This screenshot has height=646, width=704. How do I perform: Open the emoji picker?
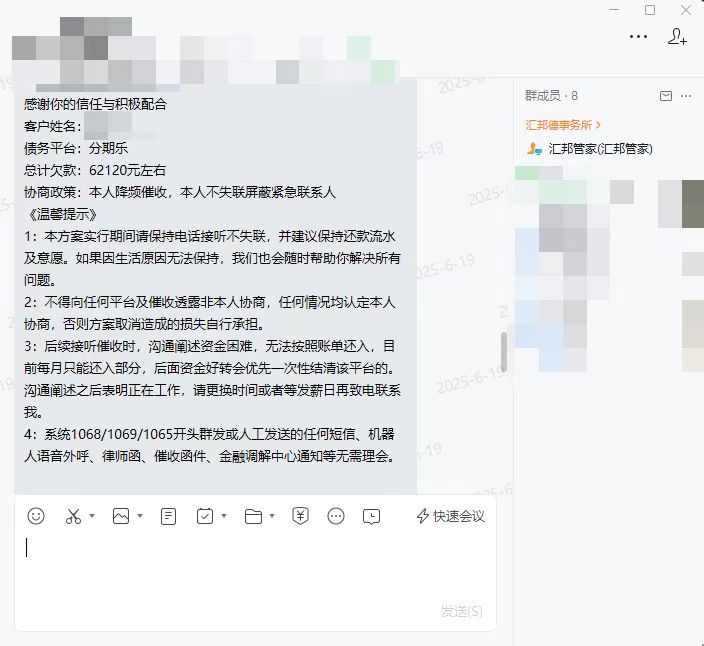[x=36, y=516]
